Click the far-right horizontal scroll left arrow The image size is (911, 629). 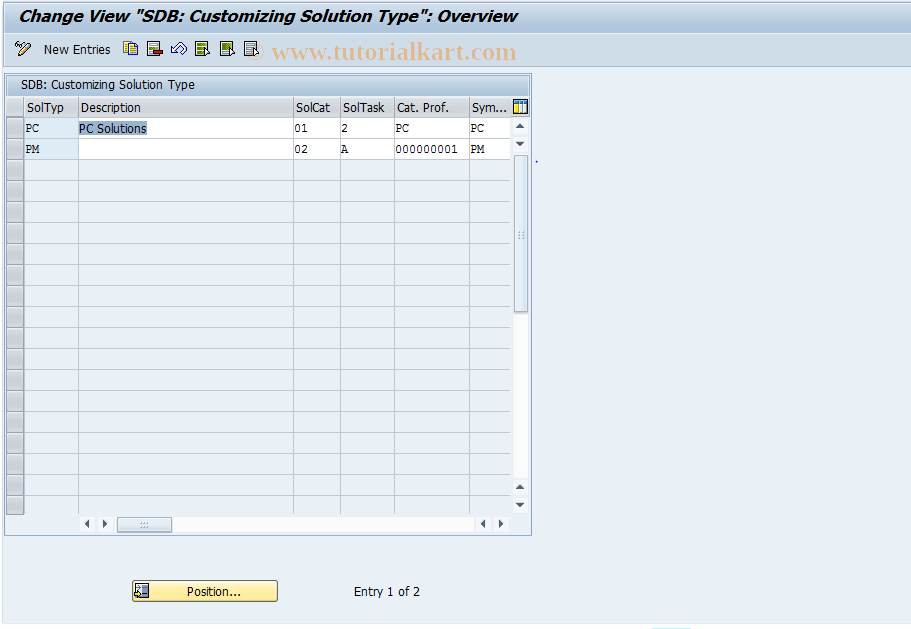[483, 524]
